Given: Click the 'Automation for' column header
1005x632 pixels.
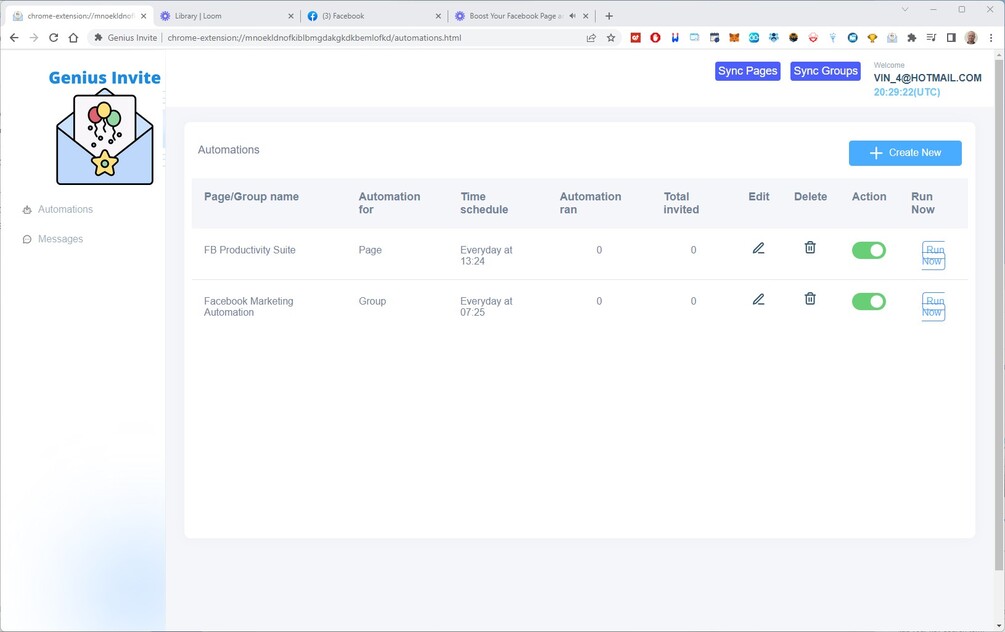Looking at the screenshot, I should coord(389,203).
